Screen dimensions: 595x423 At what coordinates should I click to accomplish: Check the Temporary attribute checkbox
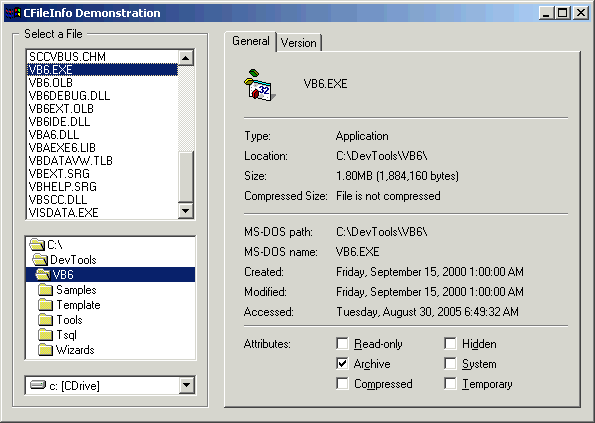(450, 384)
